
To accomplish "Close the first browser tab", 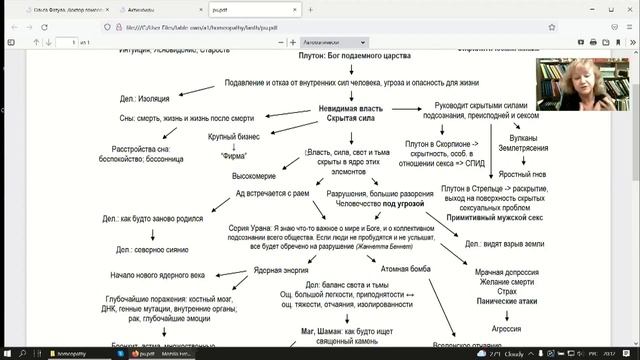I will pos(107,10).
